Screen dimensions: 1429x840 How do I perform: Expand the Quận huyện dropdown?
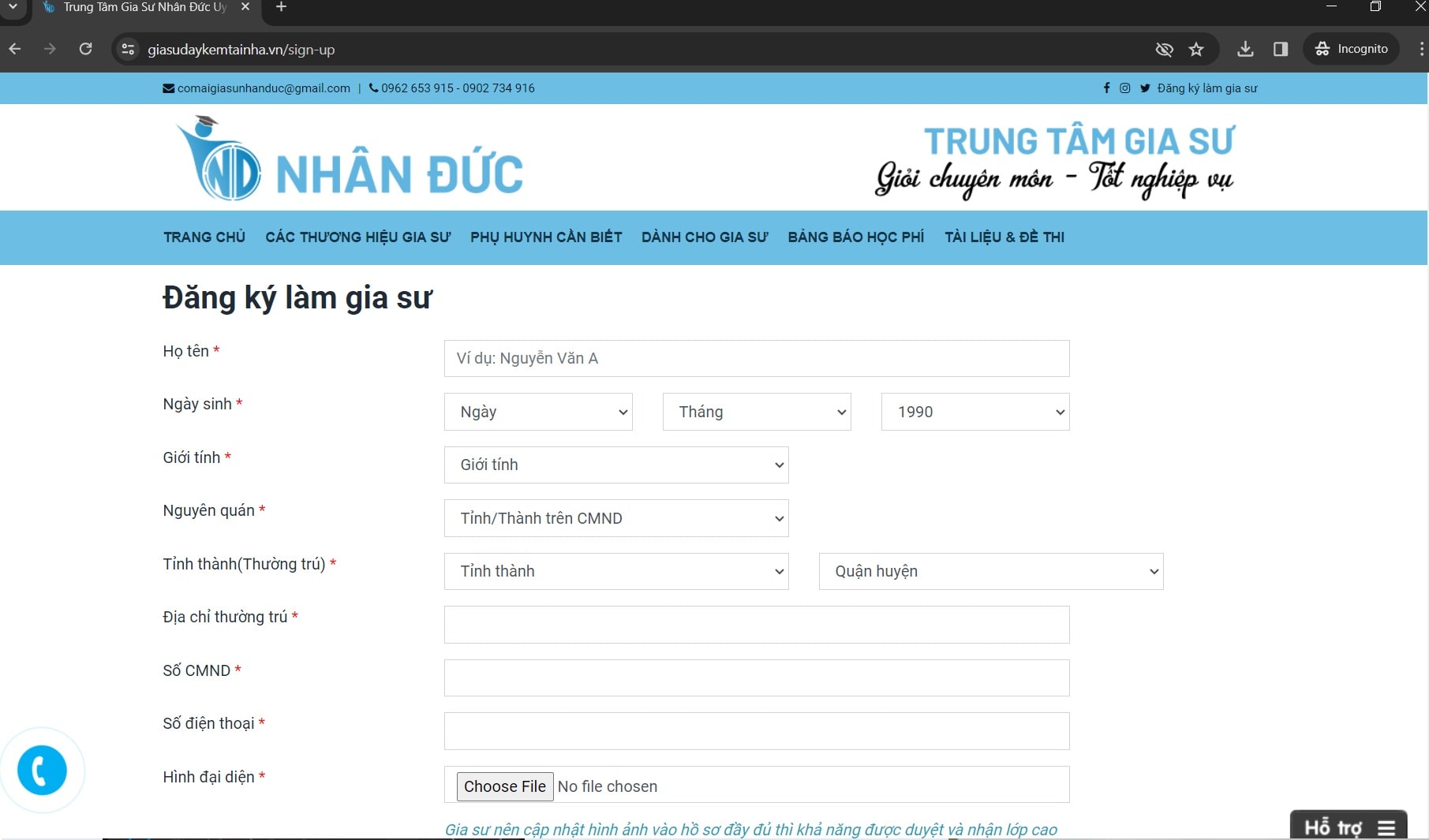pos(990,571)
